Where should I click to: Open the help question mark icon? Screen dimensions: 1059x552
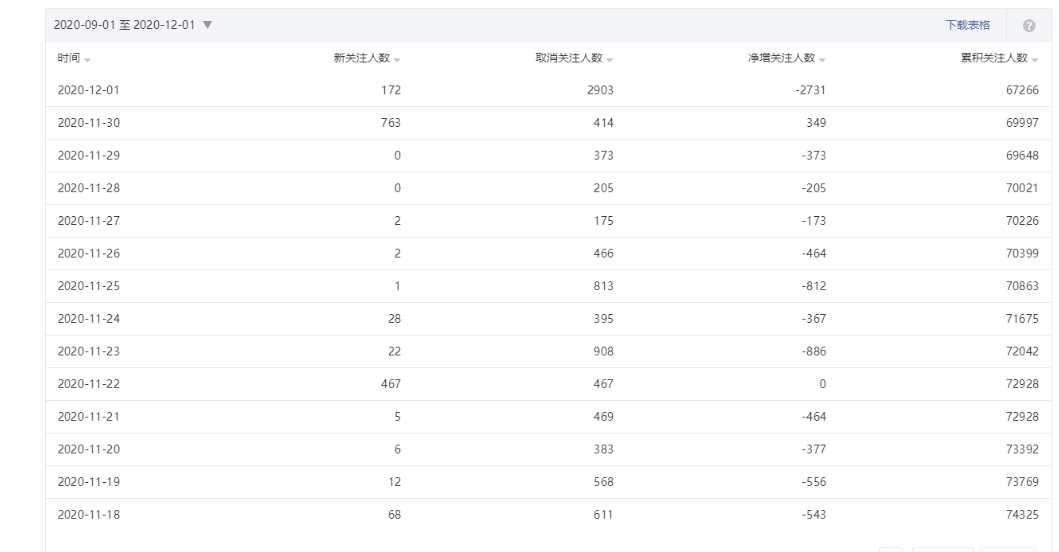[1029, 26]
